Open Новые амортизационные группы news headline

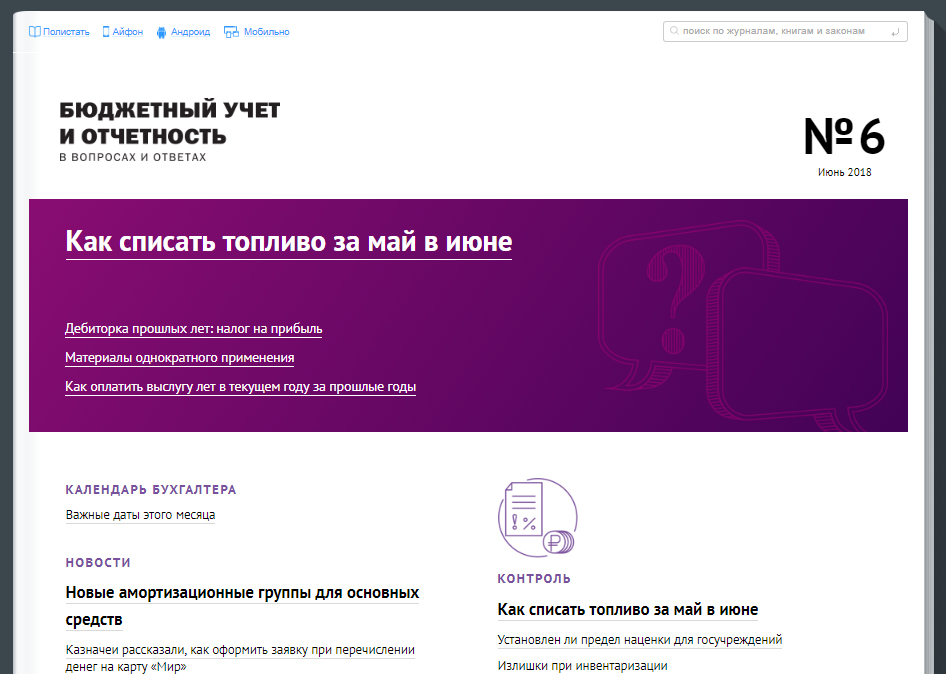point(242,593)
